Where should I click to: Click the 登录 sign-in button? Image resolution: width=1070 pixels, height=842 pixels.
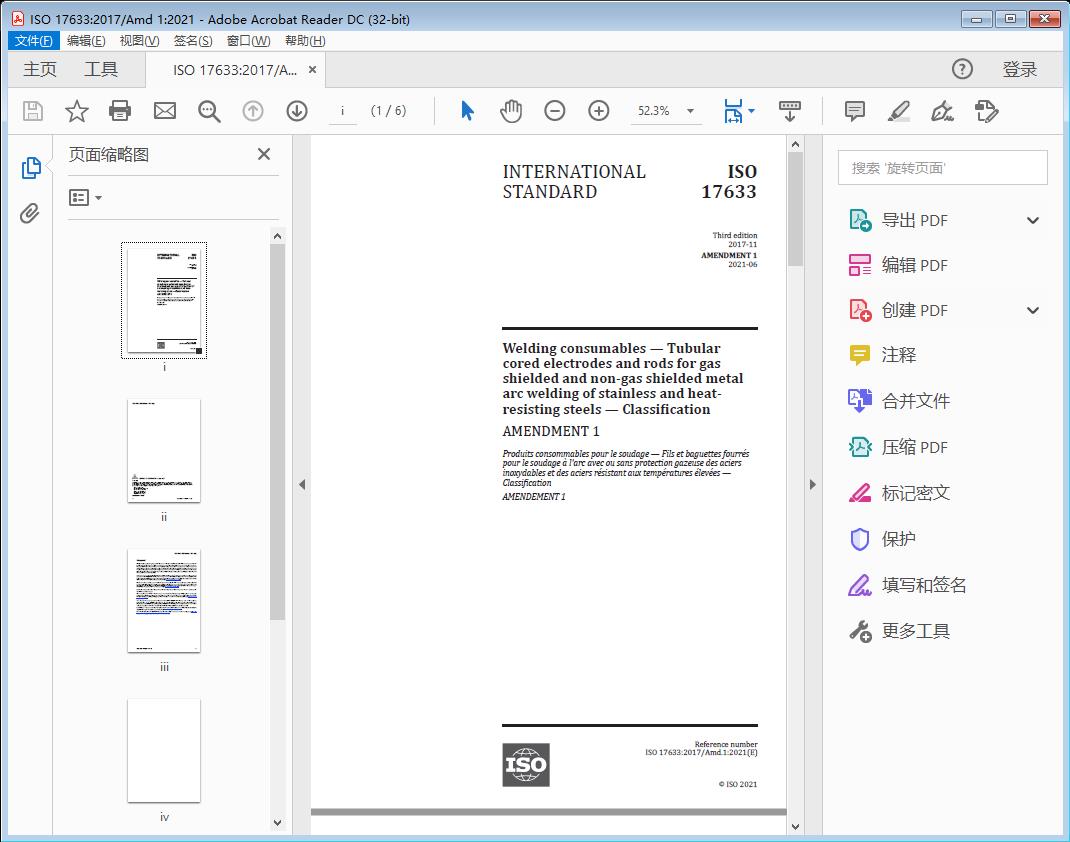(x=1019, y=69)
